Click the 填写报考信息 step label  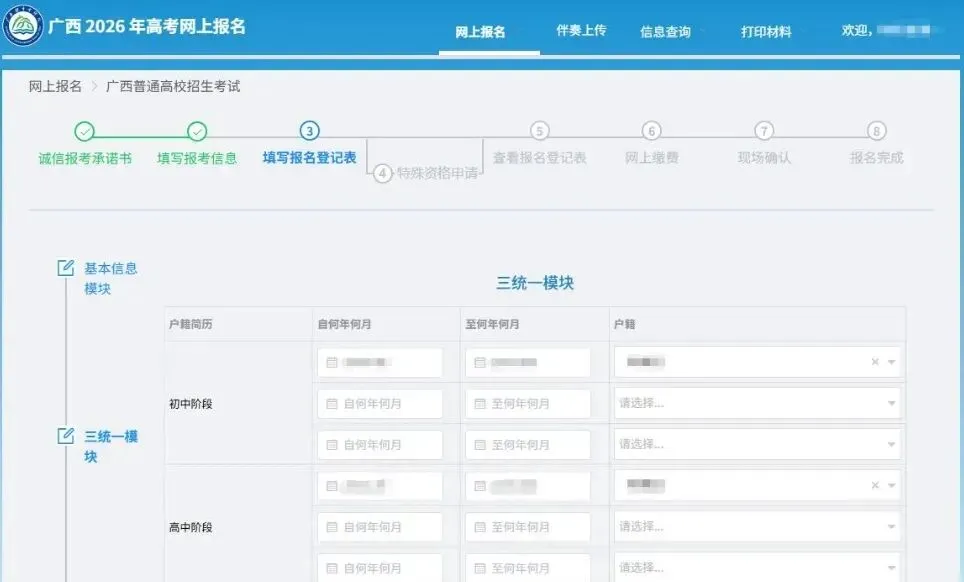pos(197,159)
